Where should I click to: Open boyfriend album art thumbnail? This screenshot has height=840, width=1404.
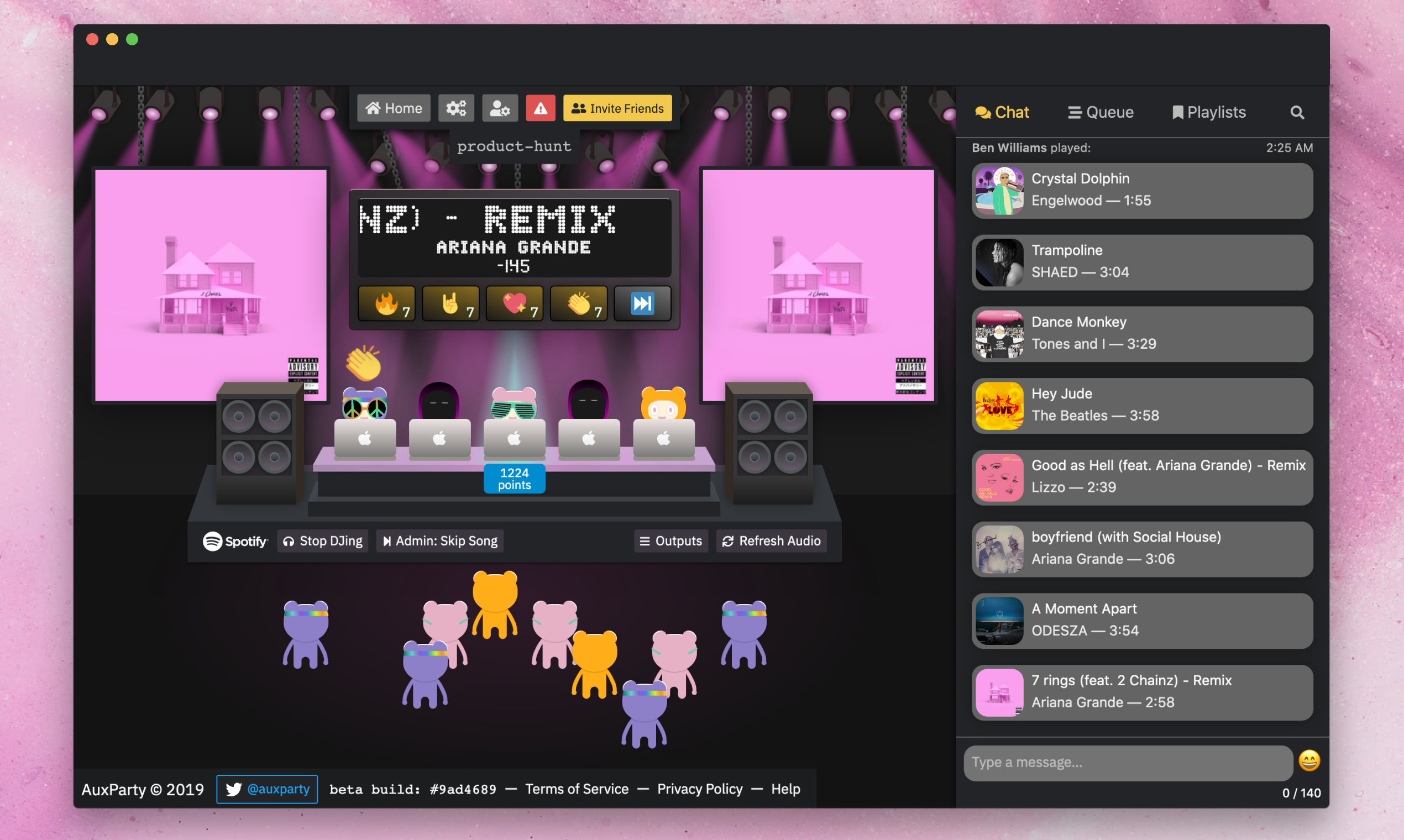1000,550
